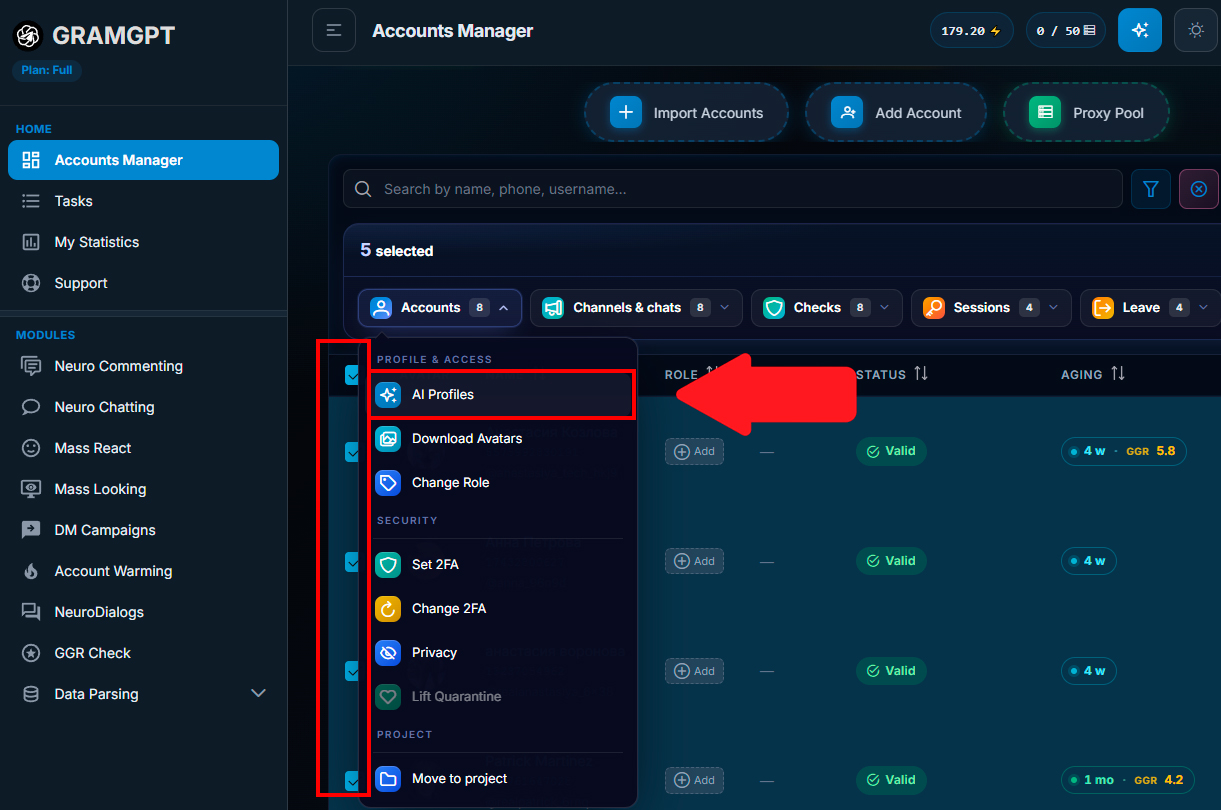
Task: Choose Change Role from the menu
Action: [x=498, y=482]
